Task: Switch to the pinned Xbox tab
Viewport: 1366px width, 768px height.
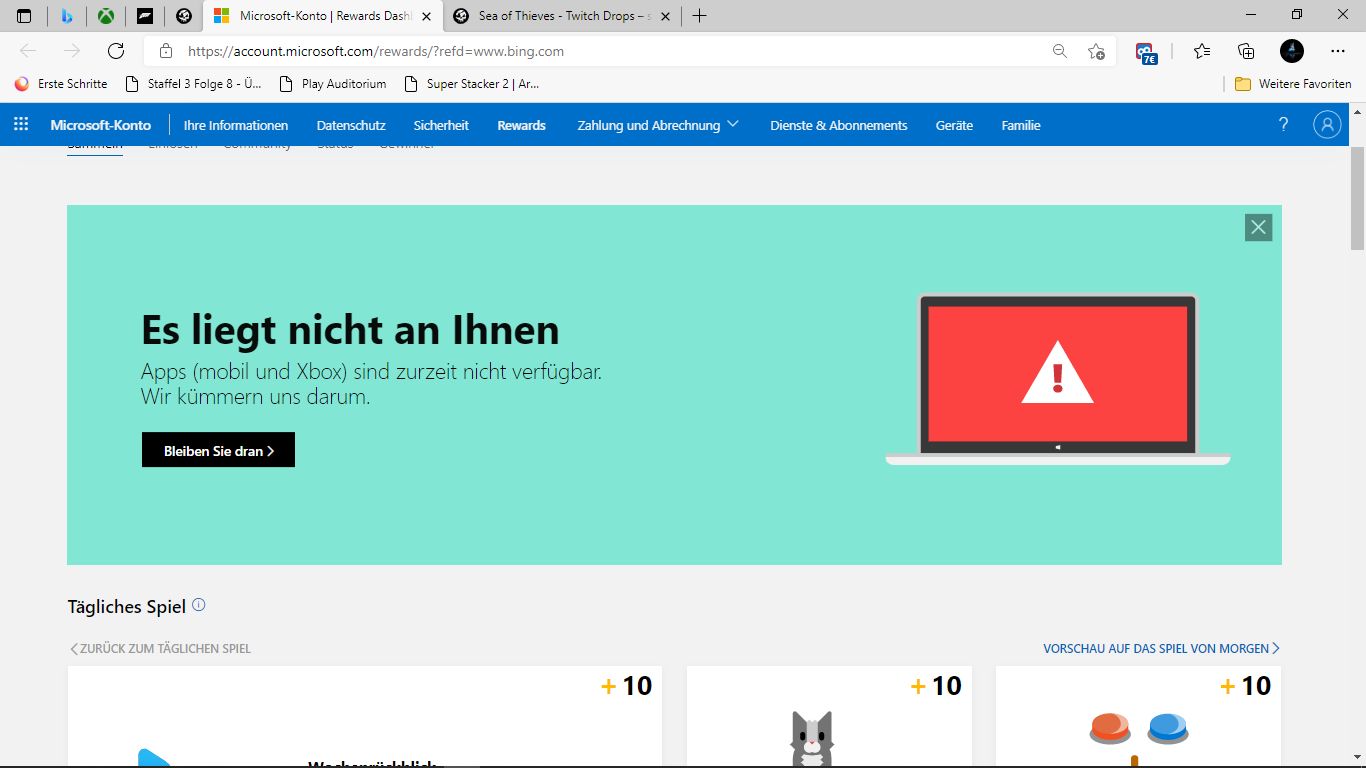Action: 105,16
